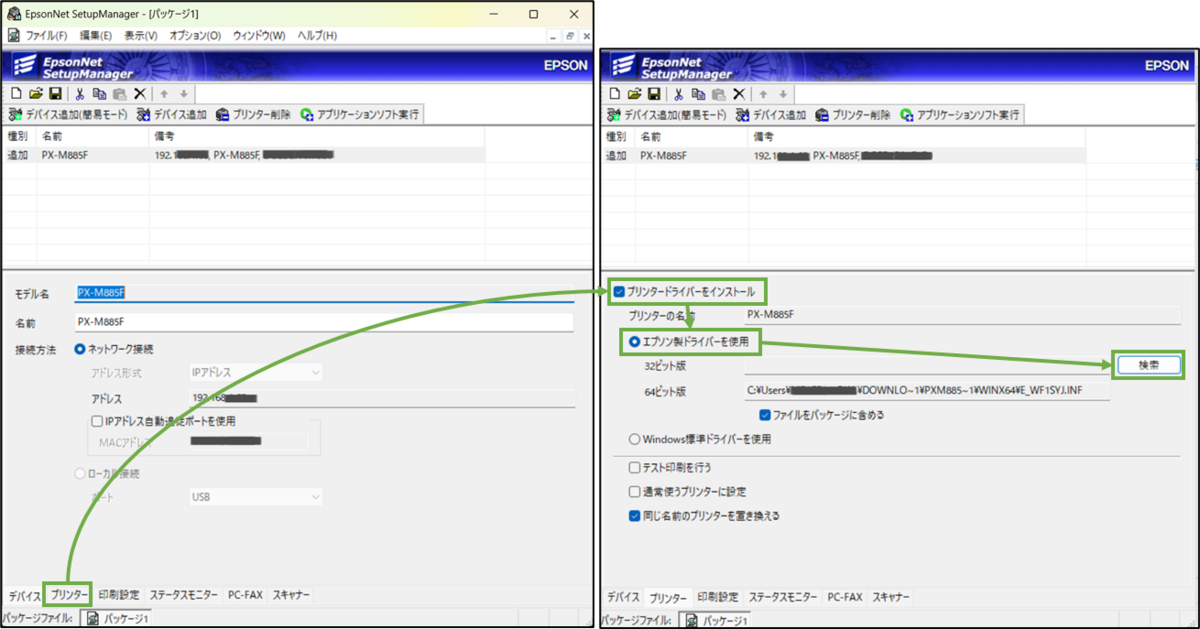Click the Save floppy icon in left window
1200x629 pixels.
(x=54, y=93)
